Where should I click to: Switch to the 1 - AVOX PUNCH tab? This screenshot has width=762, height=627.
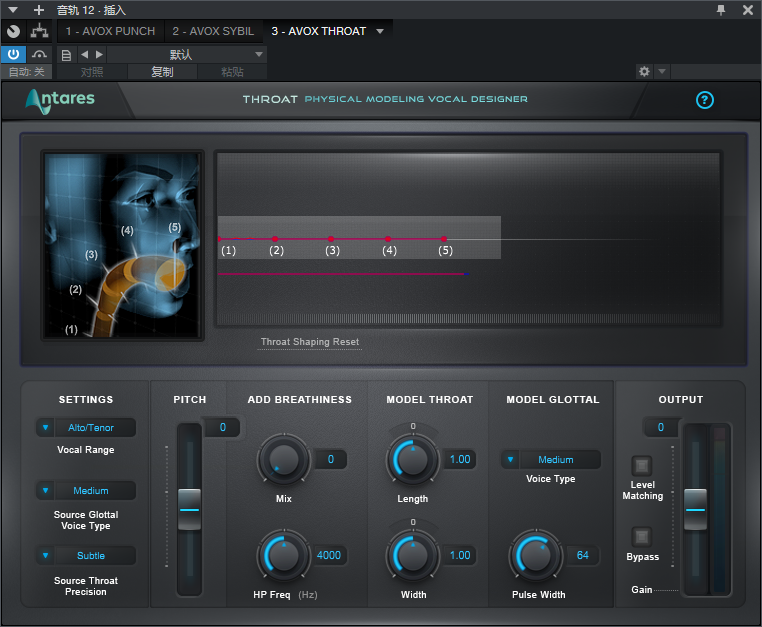[110, 31]
